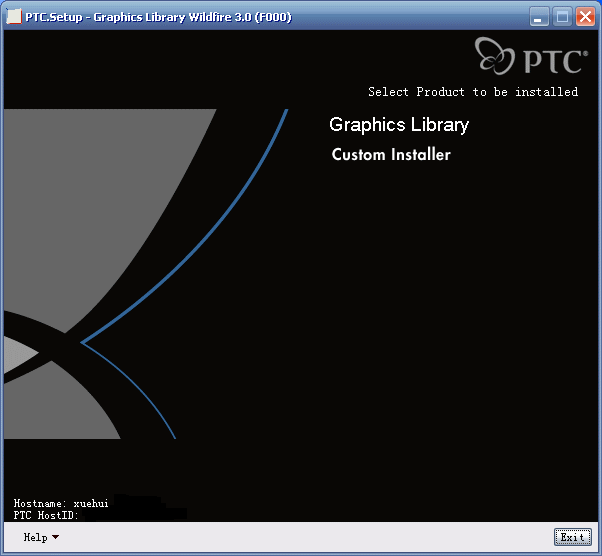Minimize the PTC.Setup window
This screenshot has width=602, height=556.
[x=539, y=17]
